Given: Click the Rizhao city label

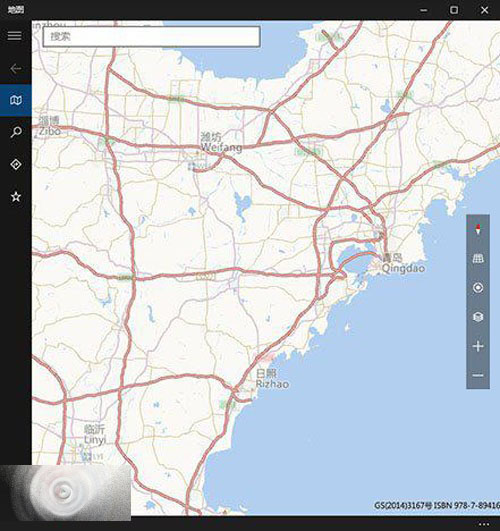Looking at the screenshot, I should [272, 379].
